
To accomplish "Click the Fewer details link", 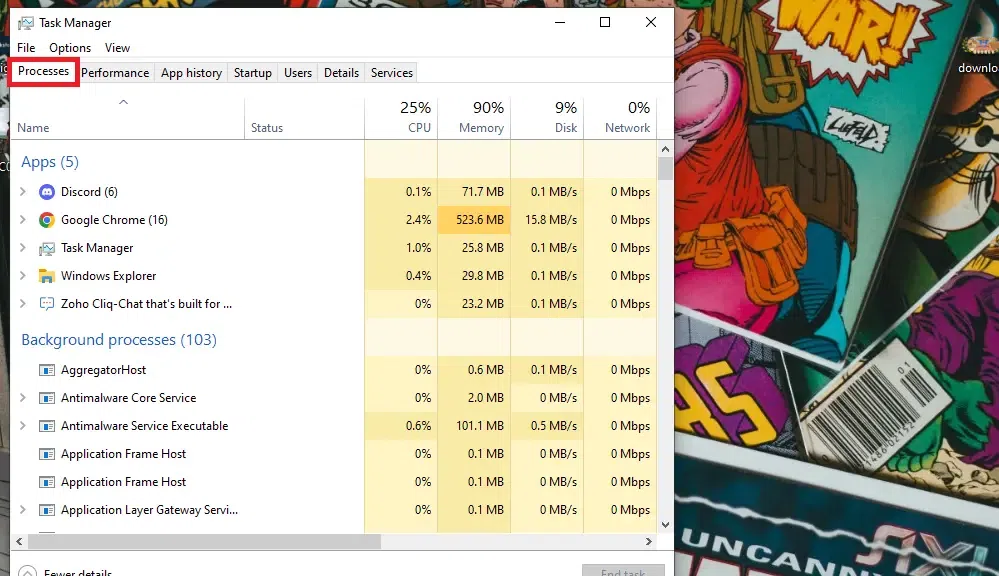I will [x=78, y=573].
